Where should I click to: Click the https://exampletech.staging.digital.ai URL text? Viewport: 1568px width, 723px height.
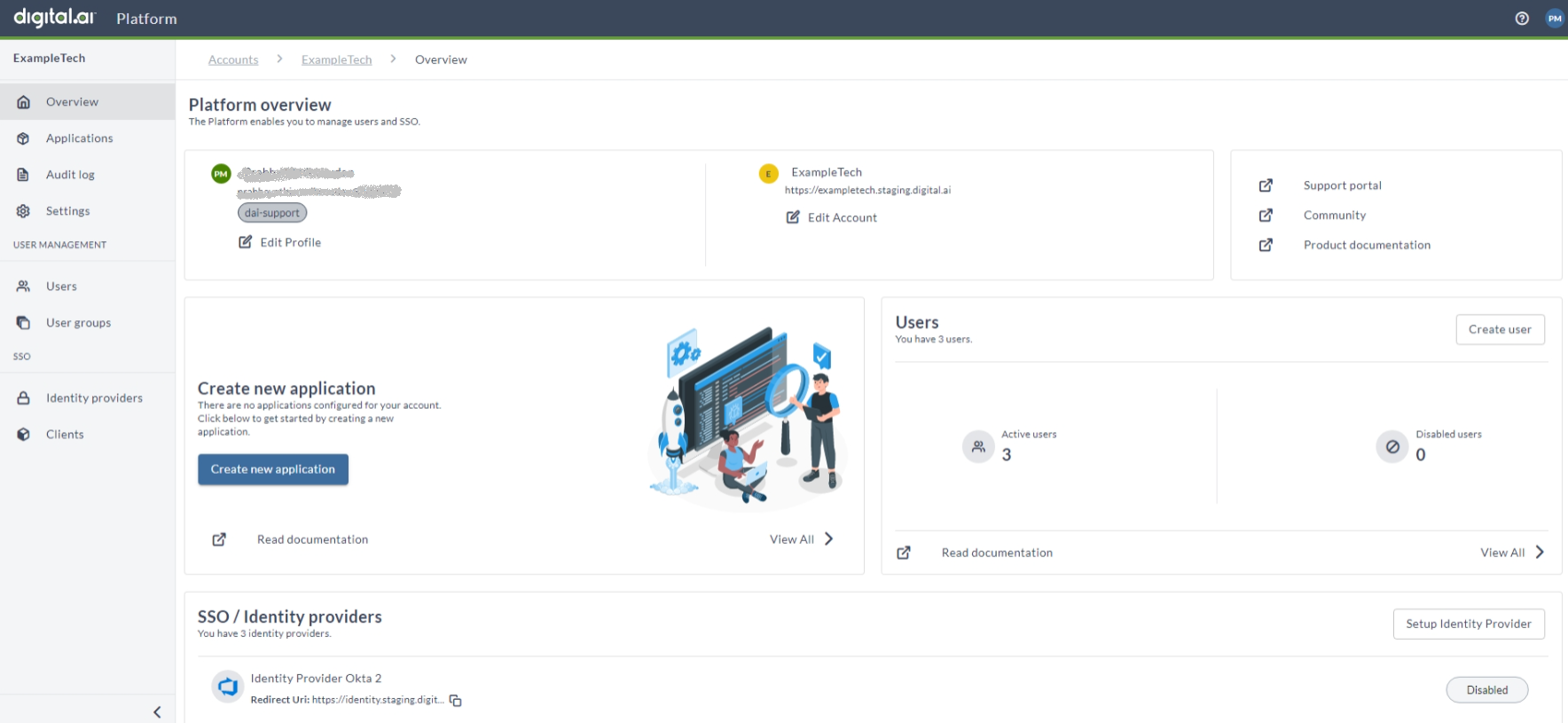pos(867,190)
